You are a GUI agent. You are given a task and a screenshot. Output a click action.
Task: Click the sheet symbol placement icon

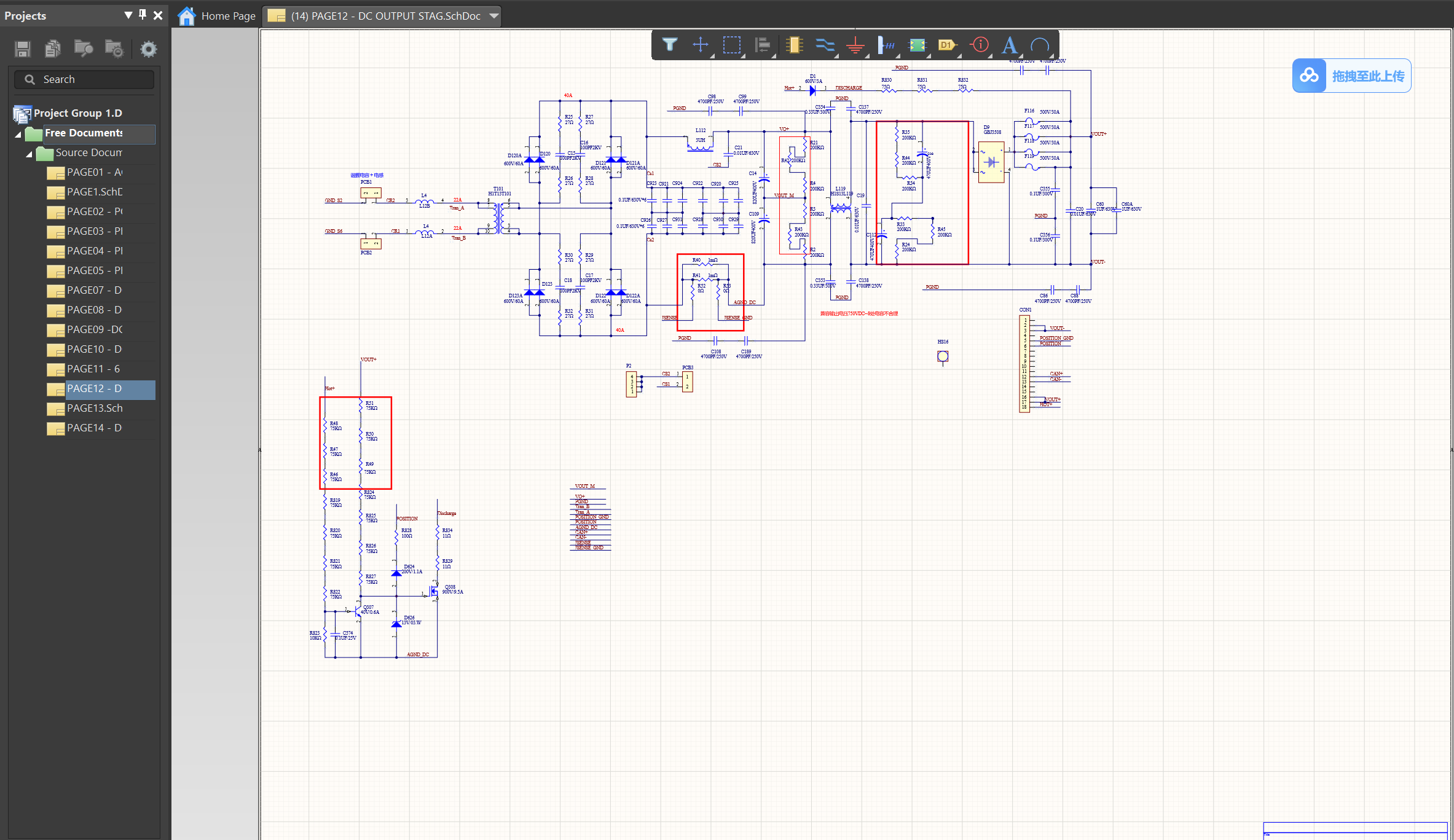[x=917, y=45]
